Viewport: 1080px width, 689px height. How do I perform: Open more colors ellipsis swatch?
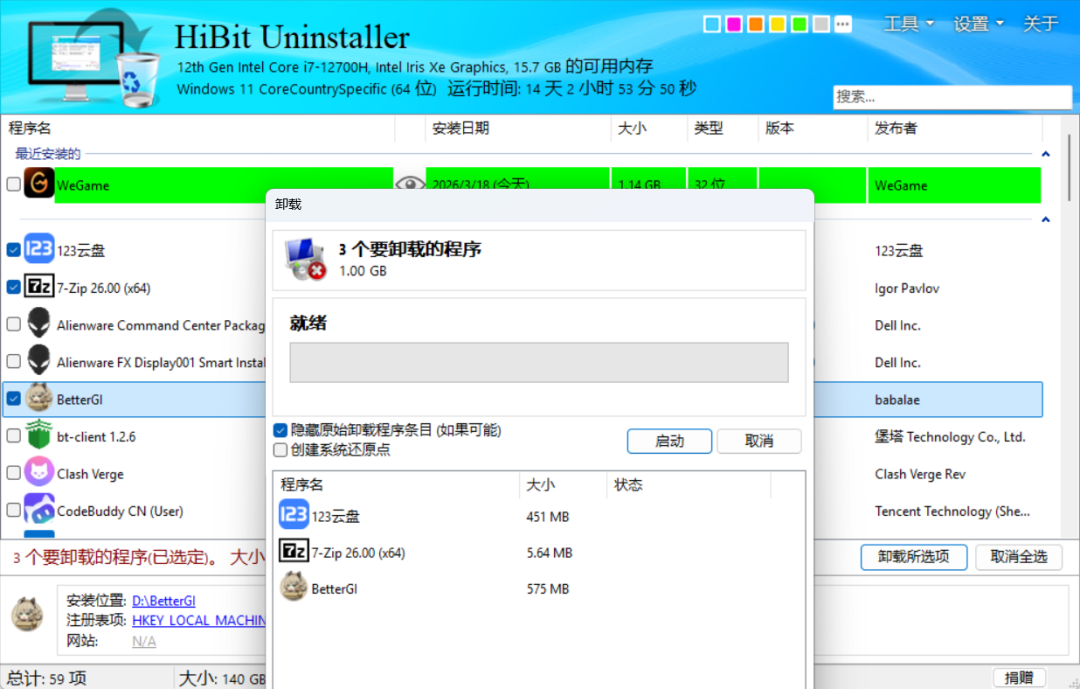843,24
